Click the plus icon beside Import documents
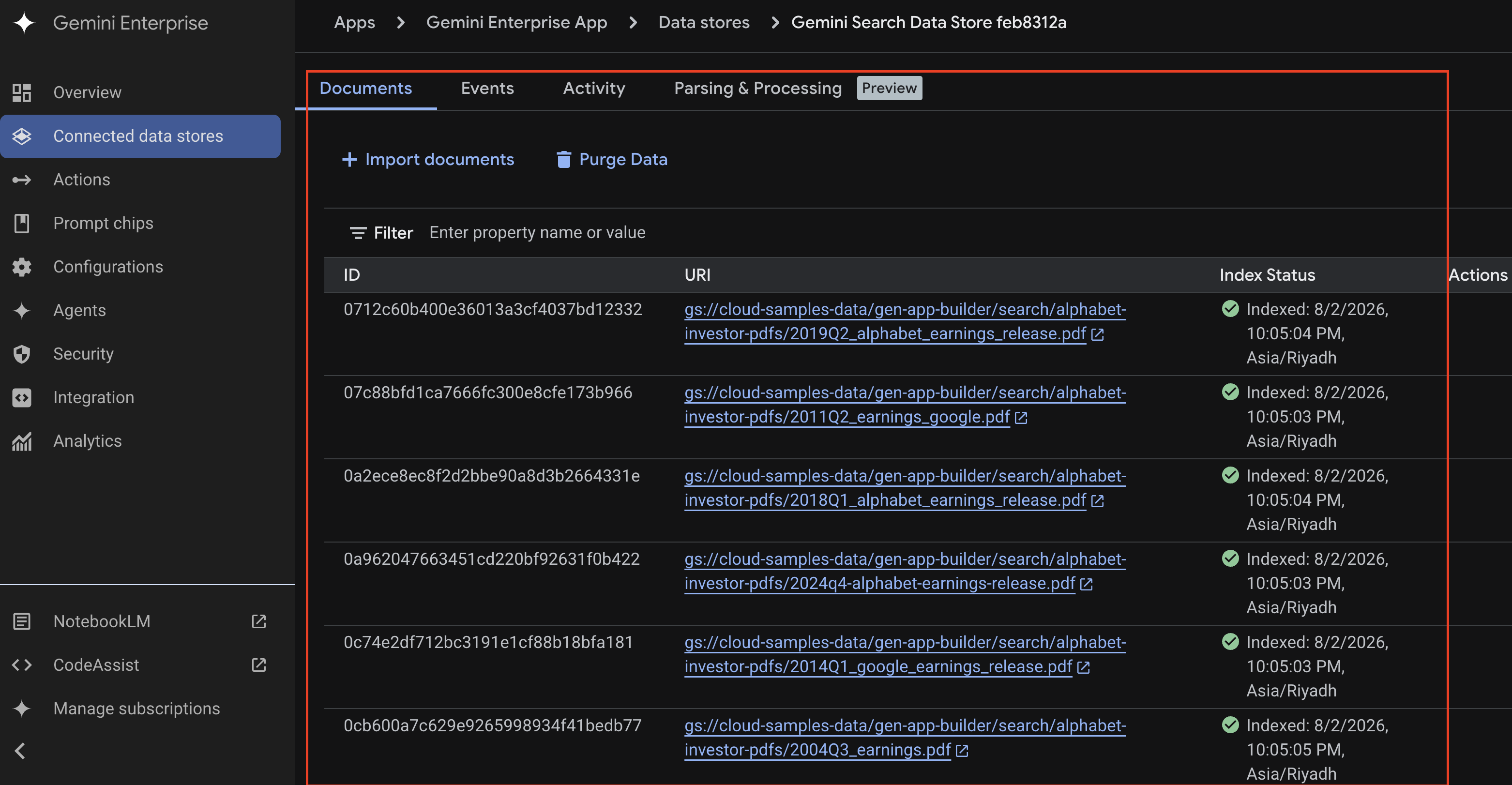Screen dimensions: 1512x785 (349, 160)
